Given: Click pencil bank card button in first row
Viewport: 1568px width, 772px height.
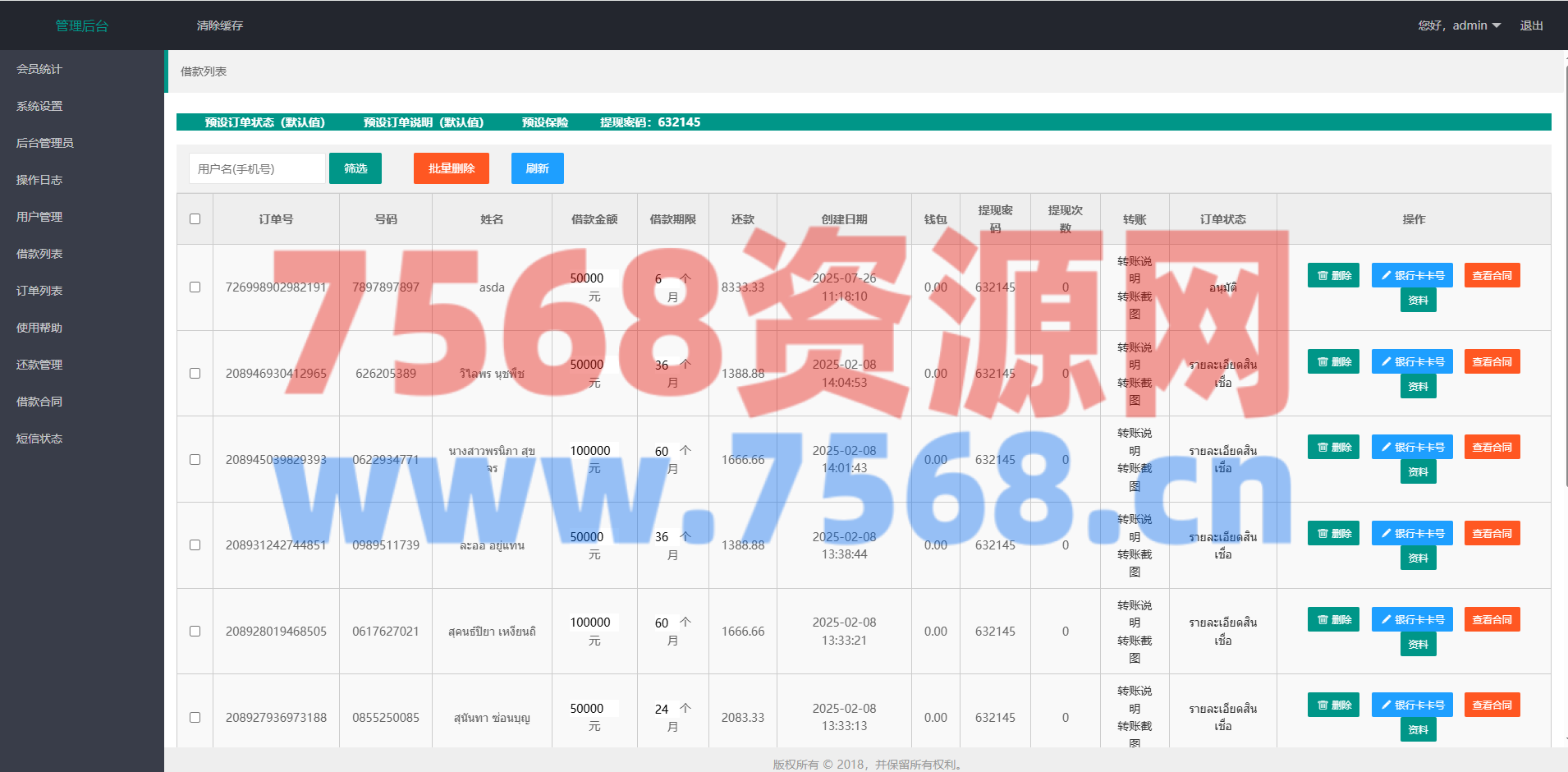Looking at the screenshot, I should pos(1412,276).
